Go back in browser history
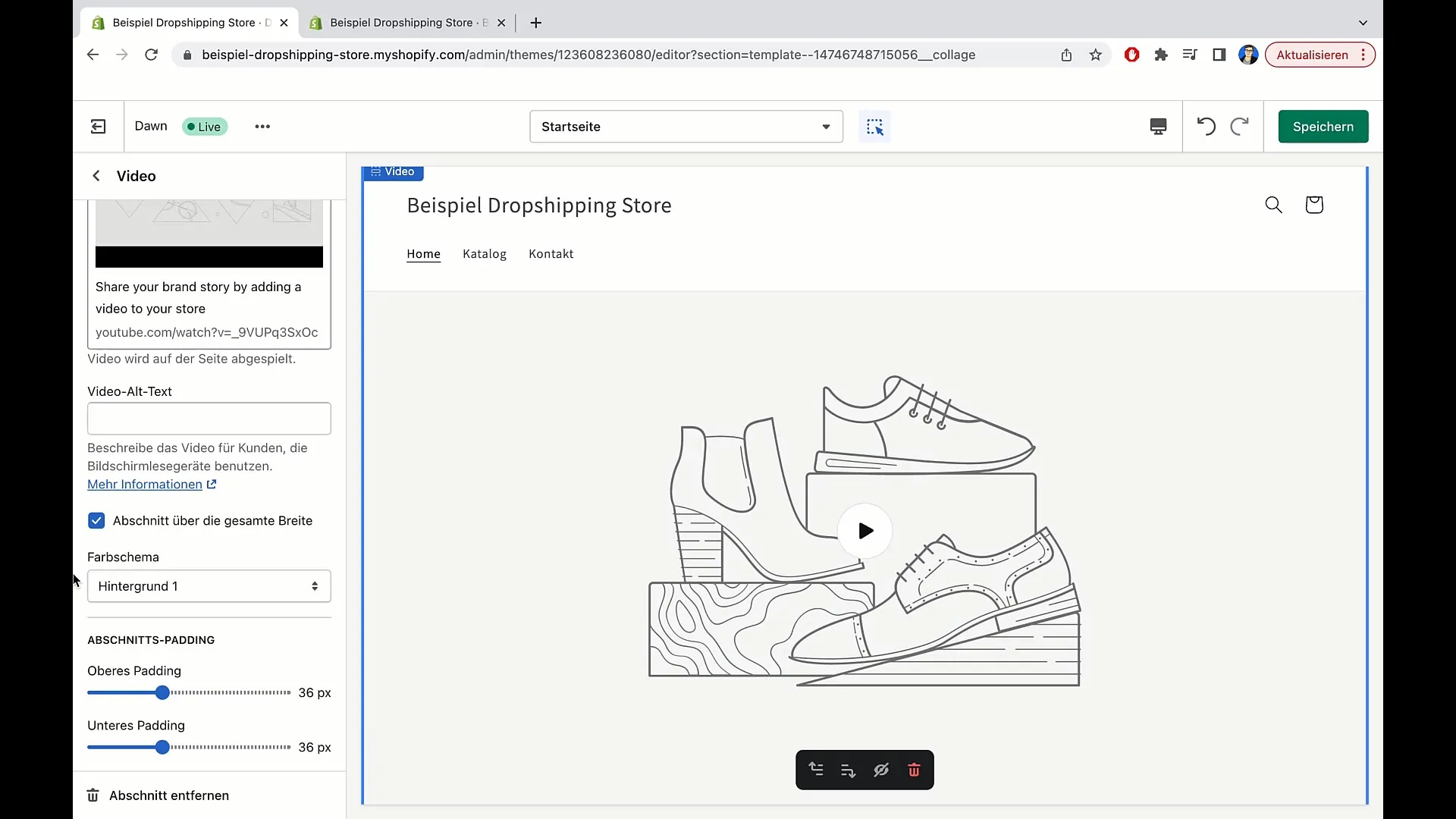 pos(93,55)
